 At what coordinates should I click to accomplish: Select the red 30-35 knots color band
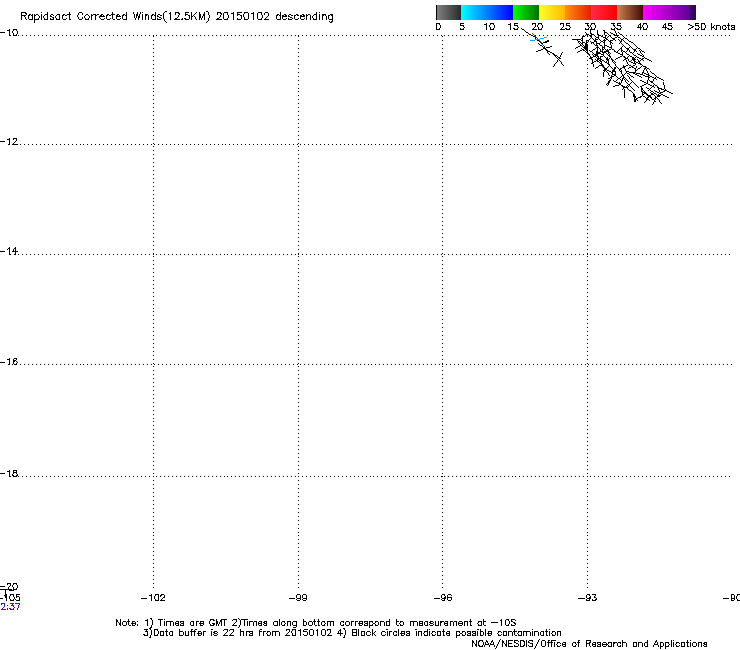pyautogui.click(x=604, y=12)
